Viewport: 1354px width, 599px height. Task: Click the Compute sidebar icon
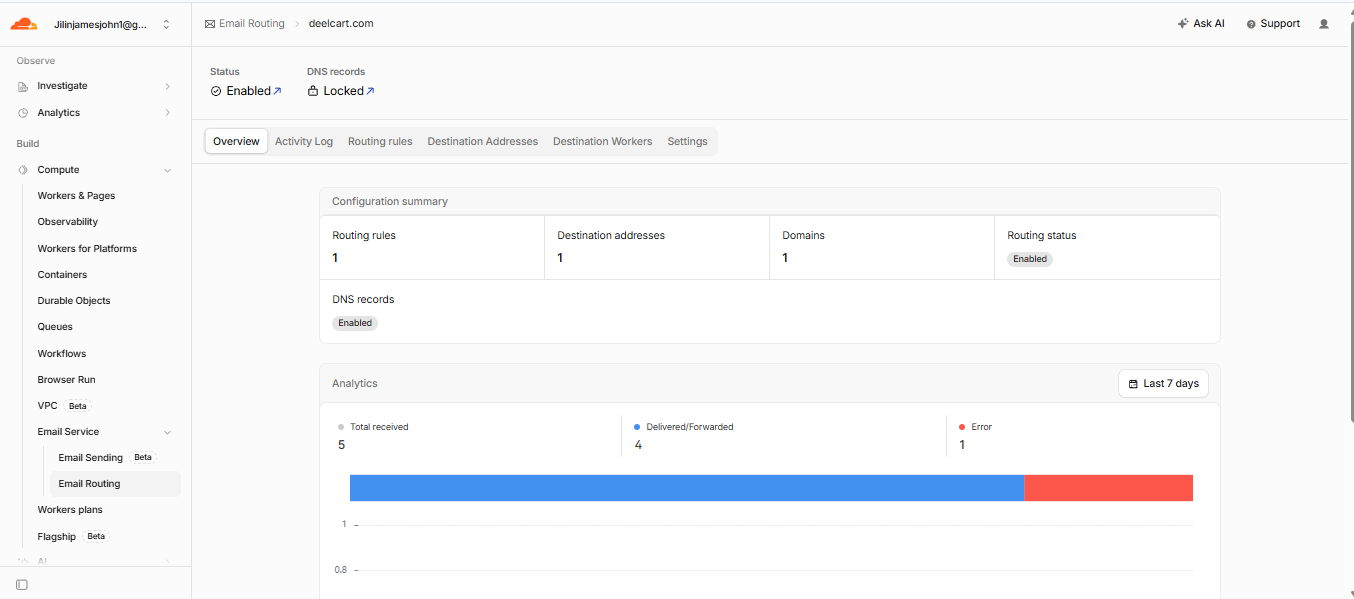(x=23, y=170)
